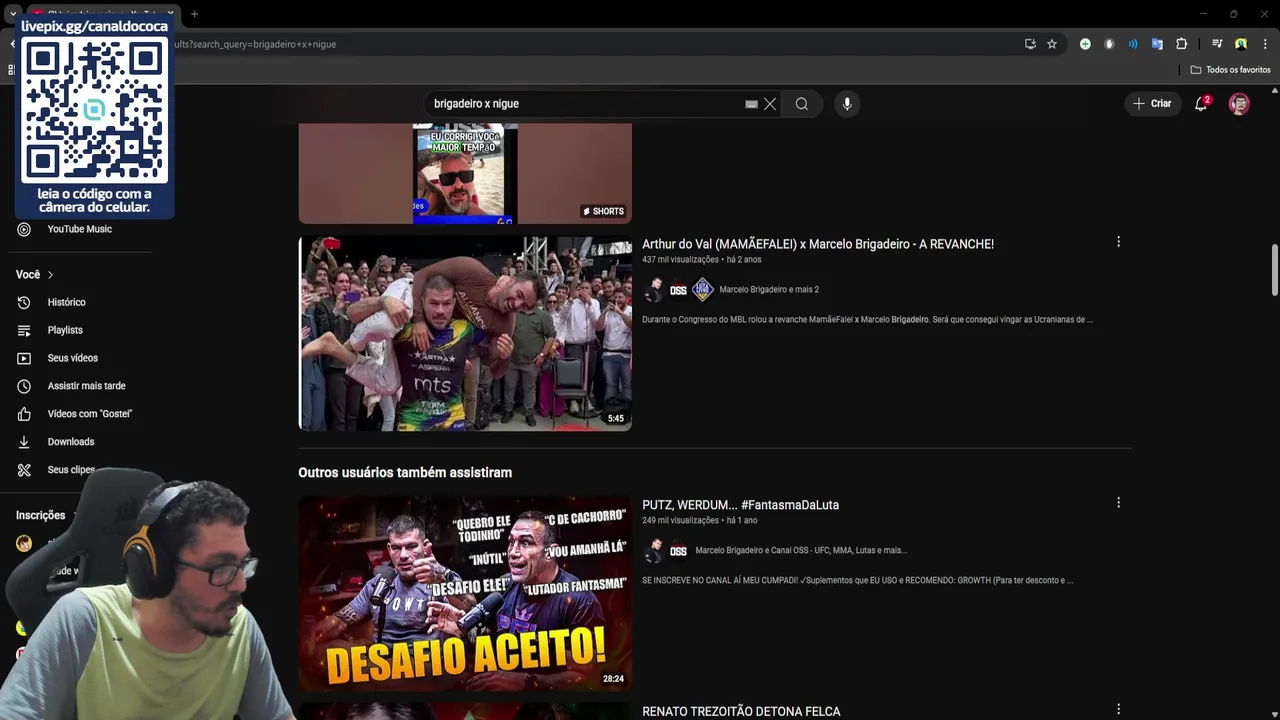The width and height of the screenshot is (1280, 720).
Task: Open the green plus extension icon
Action: (1085, 44)
